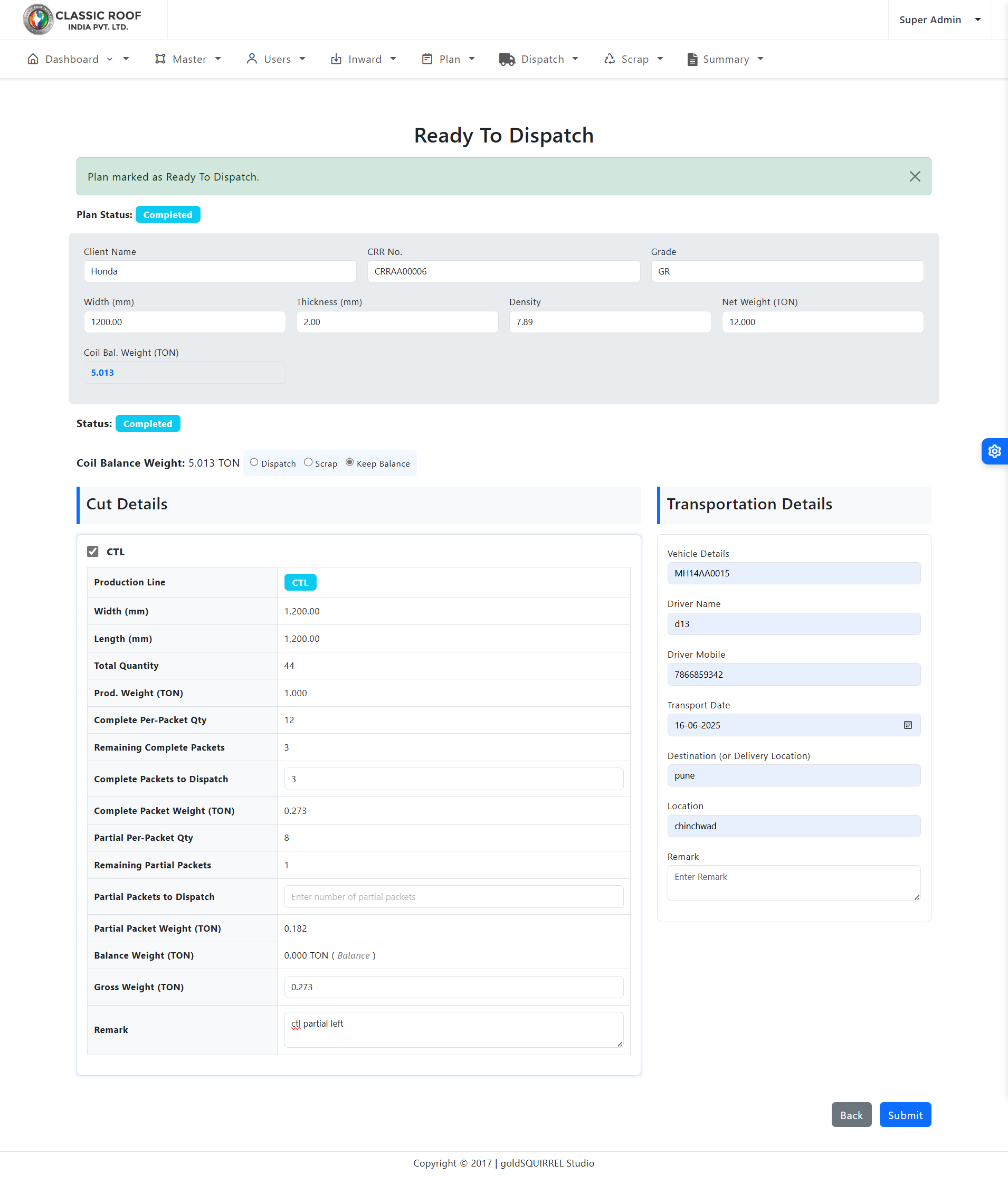Image resolution: width=1008 pixels, height=1194 pixels.
Task: Select the Scrap radio option
Action: coord(308,462)
